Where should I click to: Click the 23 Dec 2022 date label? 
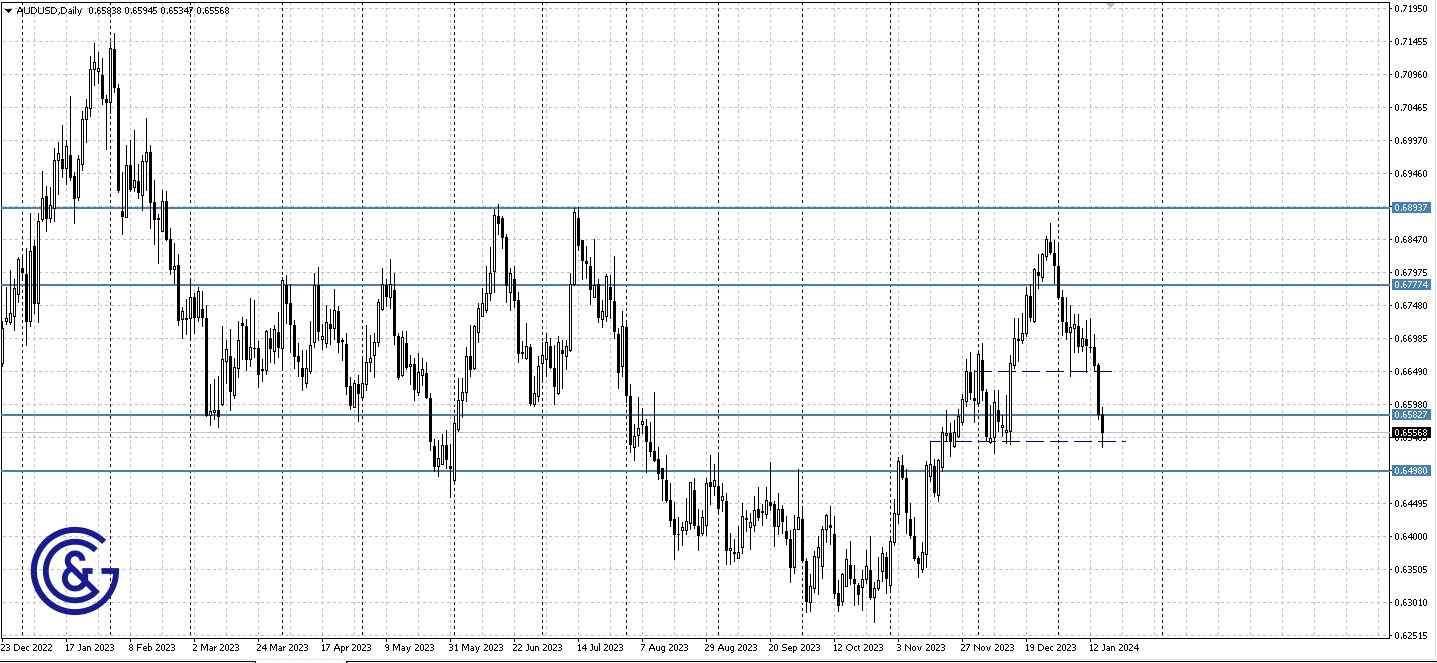point(24,648)
